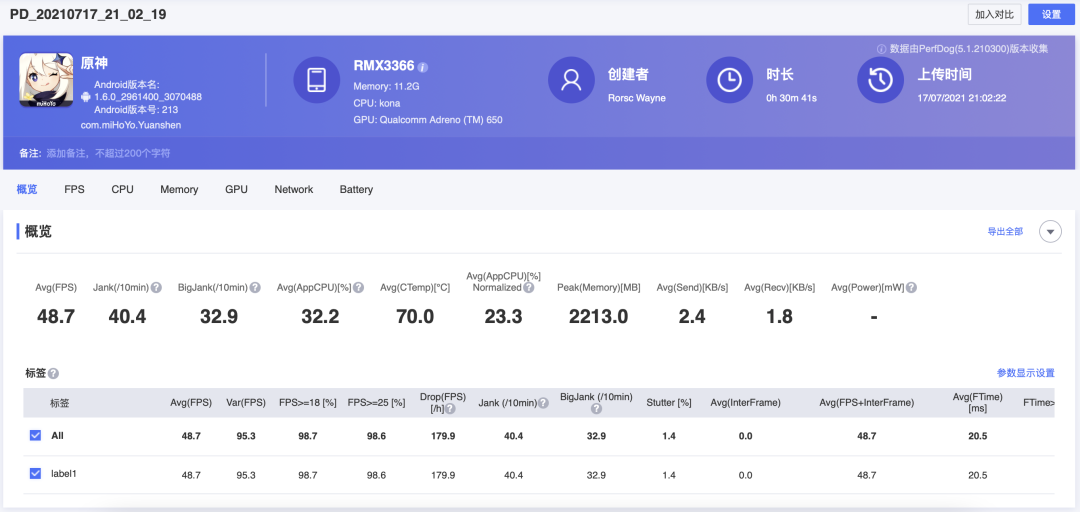1080x512 pixels.
Task: Open the Memory tab
Action: pos(179,189)
